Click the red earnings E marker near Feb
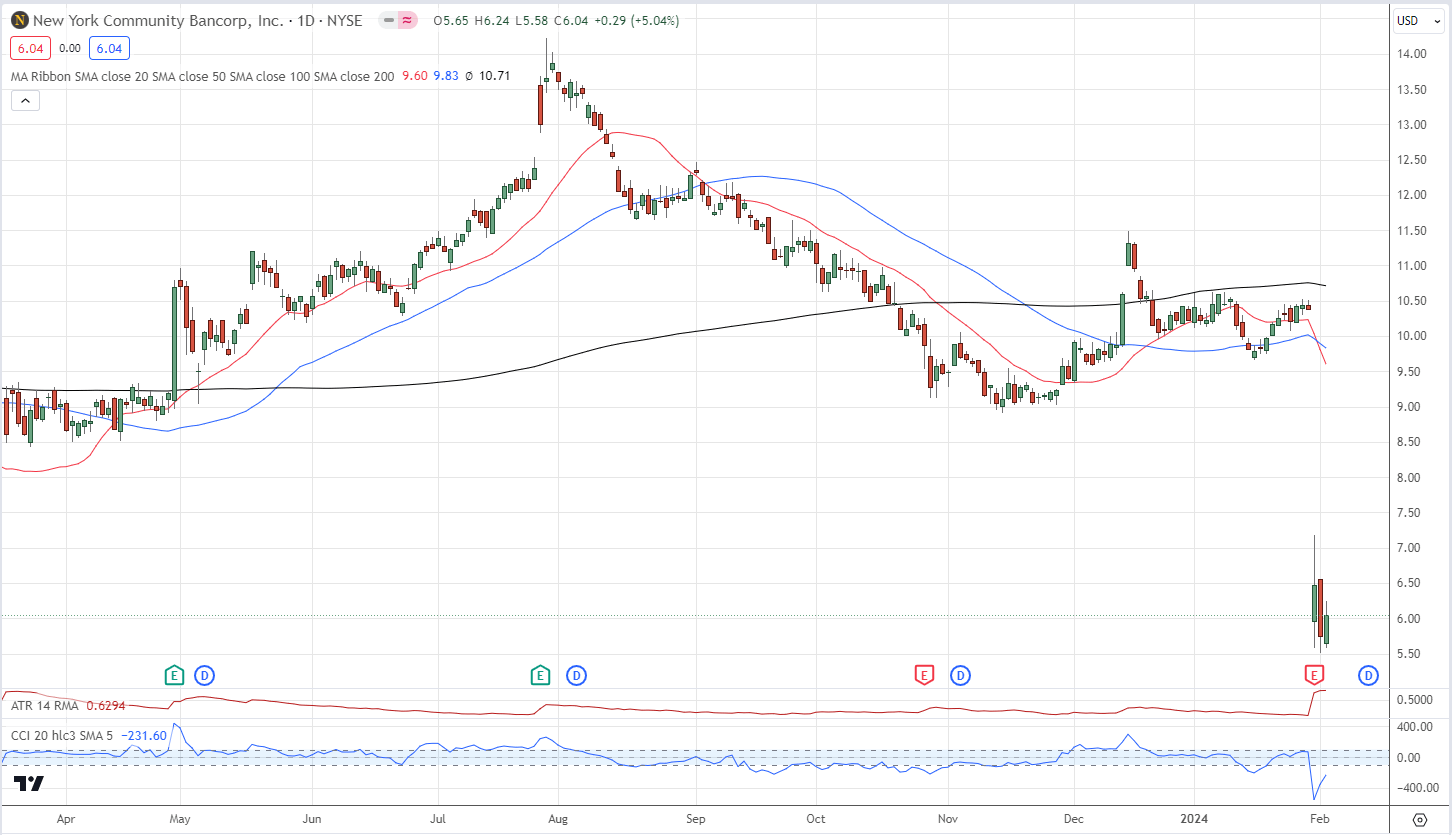 1314,675
